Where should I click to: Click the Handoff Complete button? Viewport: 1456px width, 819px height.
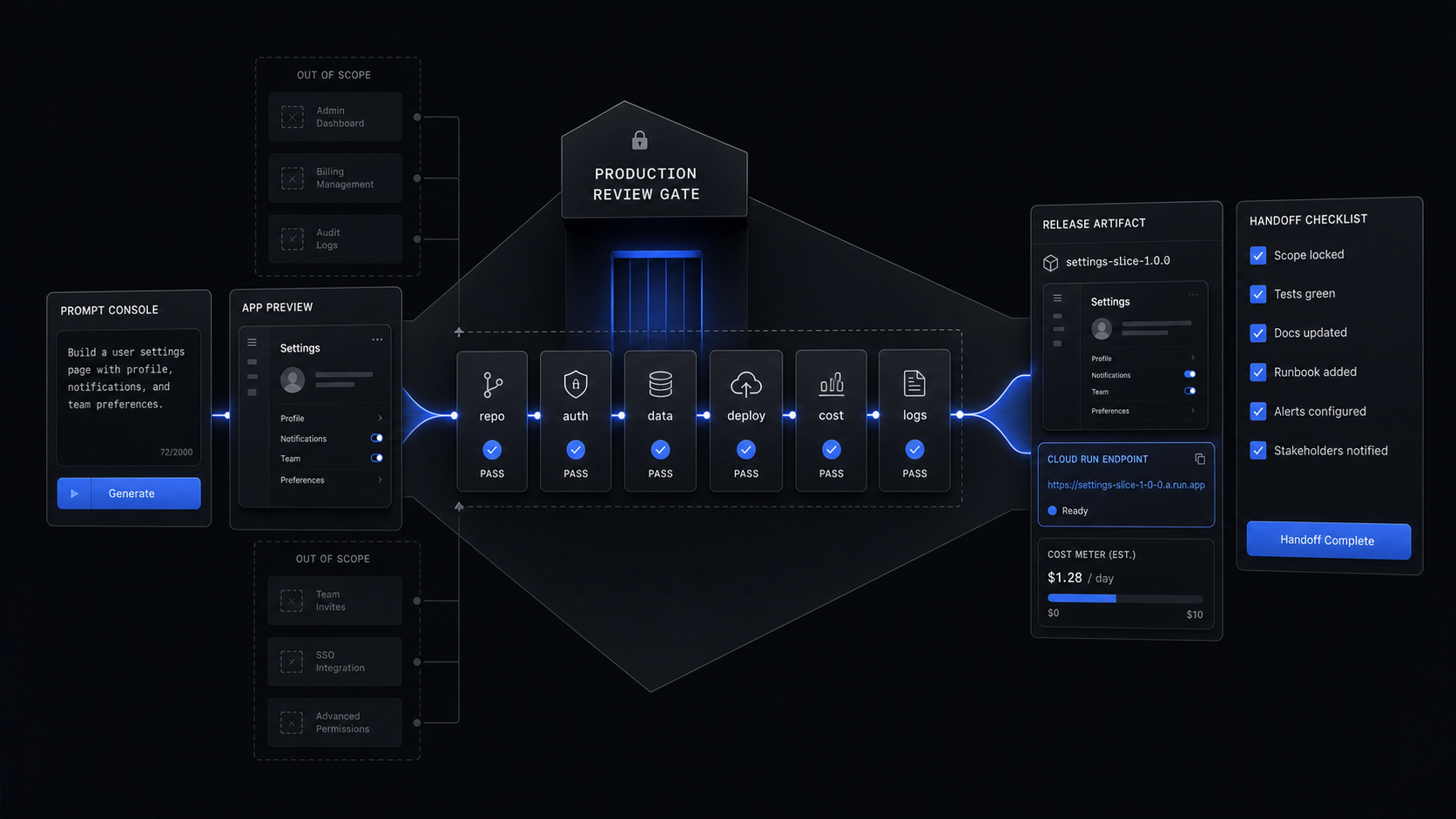1328,540
